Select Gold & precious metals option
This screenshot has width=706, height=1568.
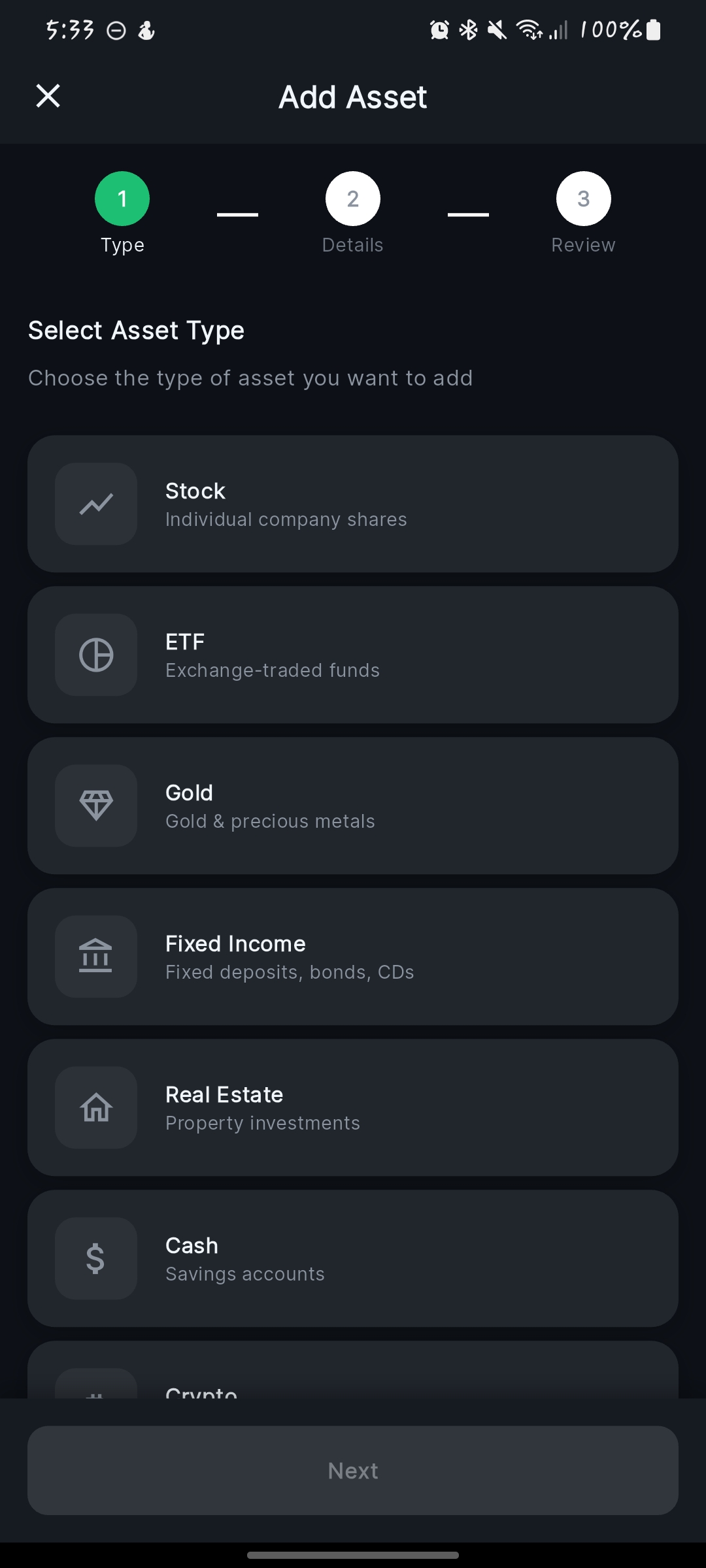[x=353, y=806]
